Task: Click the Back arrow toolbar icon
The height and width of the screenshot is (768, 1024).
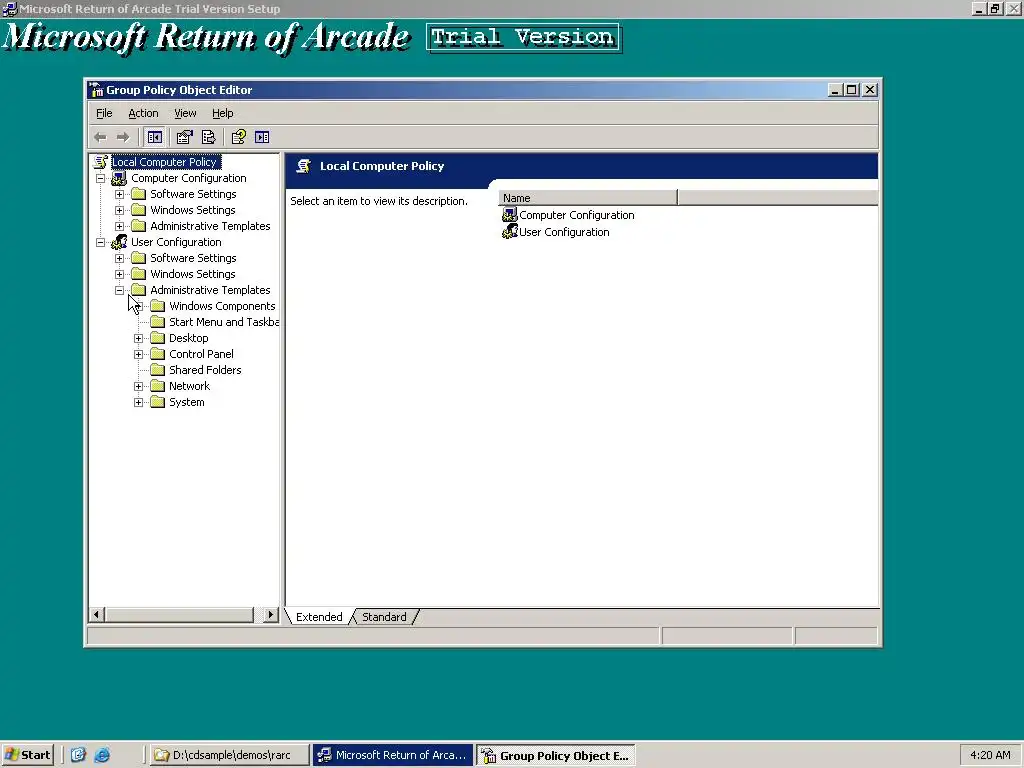Action: point(100,137)
